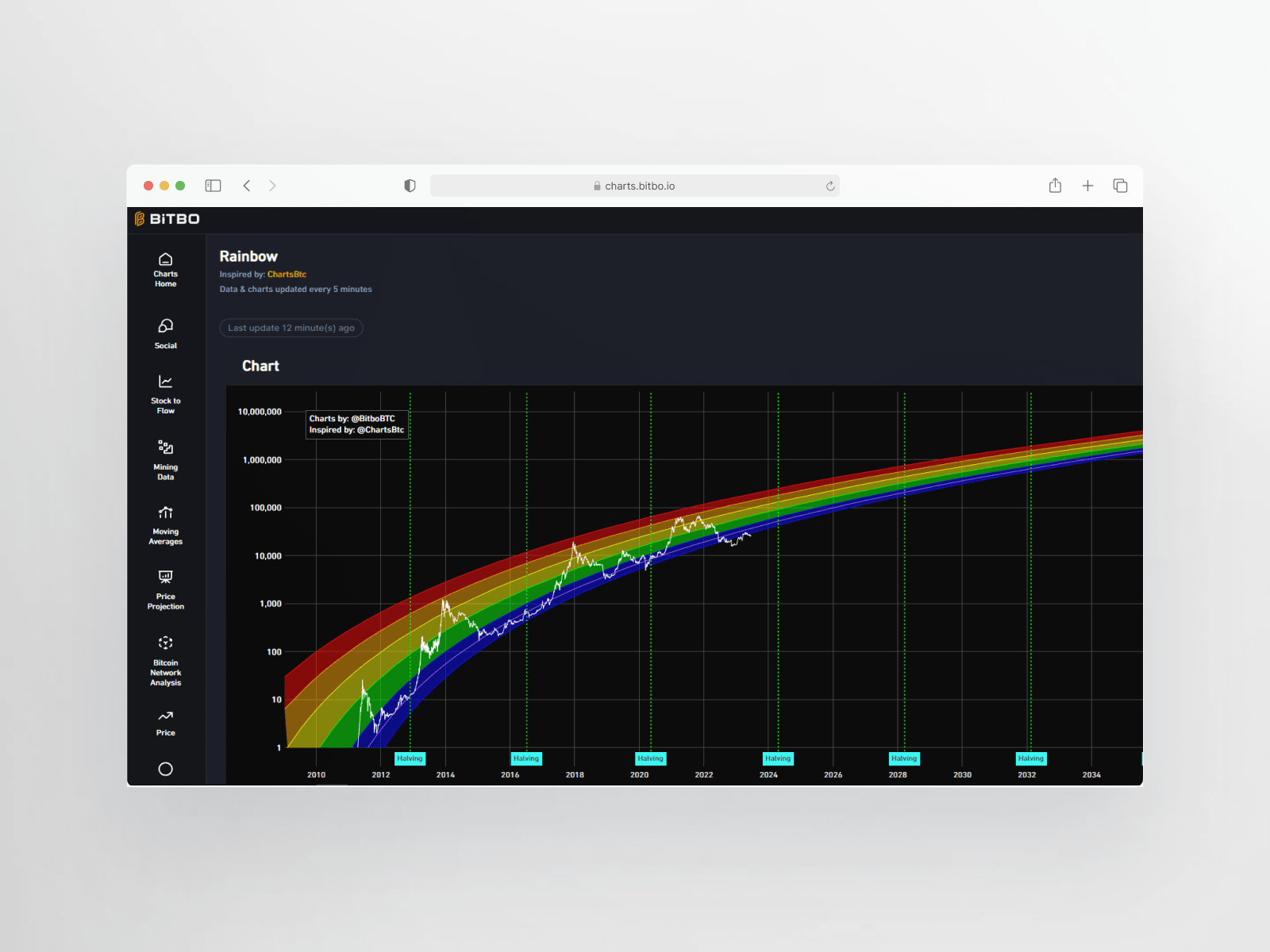Image resolution: width=1270 pixels, height=952 pixels.
Task: Reload the page with the refresh icon
Action: (830, 186)
